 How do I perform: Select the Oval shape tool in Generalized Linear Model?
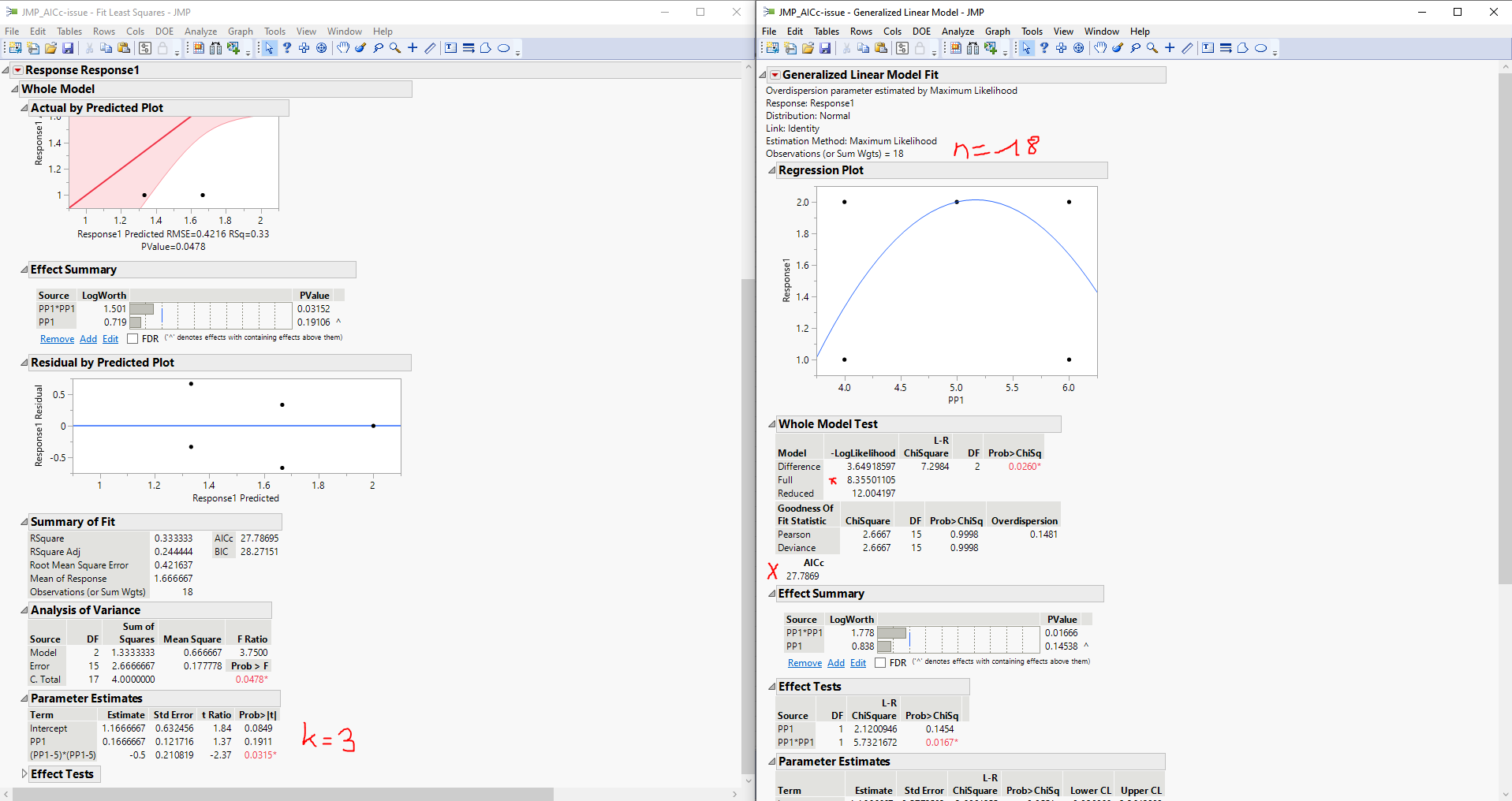(1261, 48)
